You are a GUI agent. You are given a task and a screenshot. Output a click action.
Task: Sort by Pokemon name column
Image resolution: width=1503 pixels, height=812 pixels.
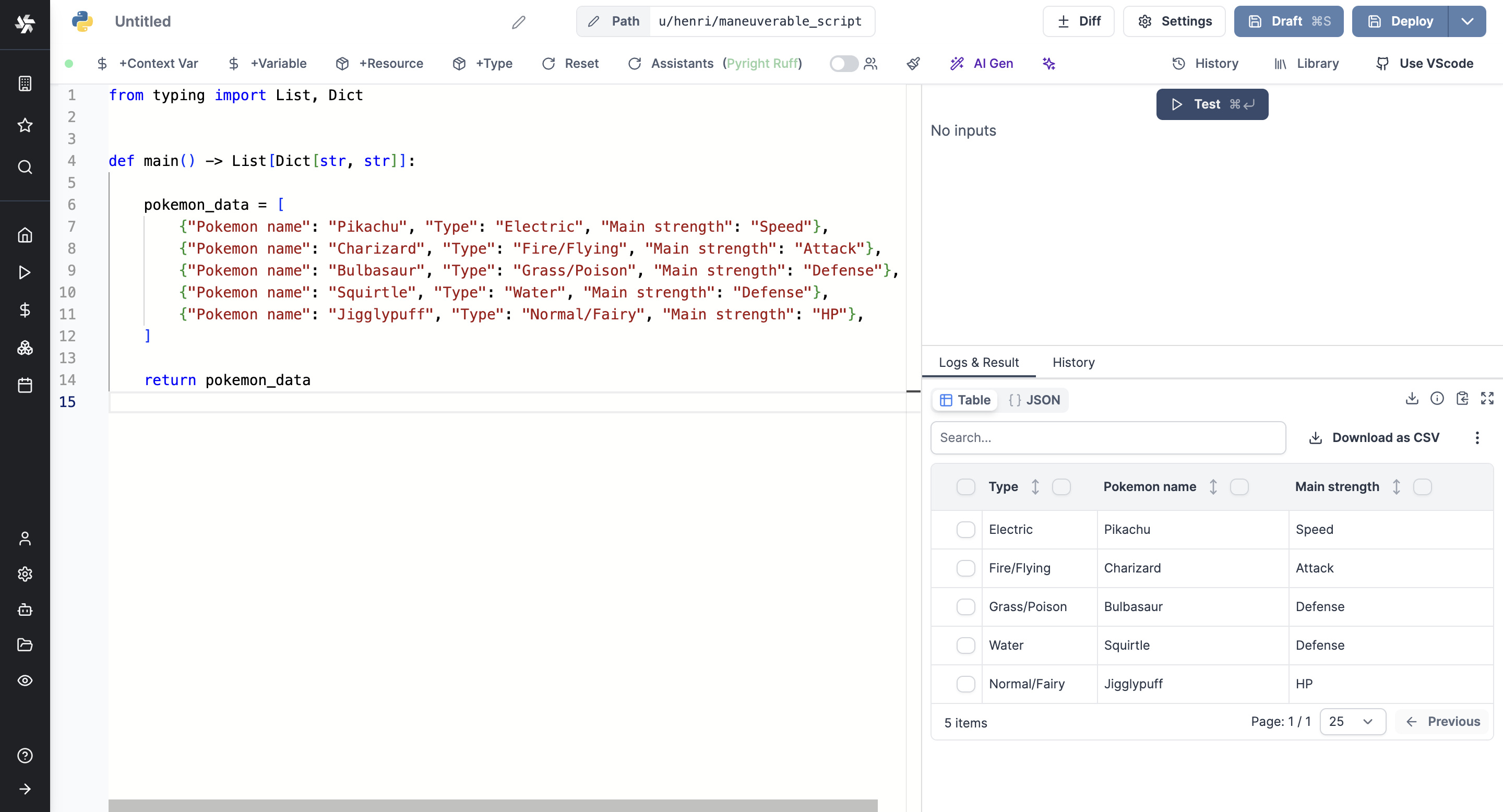pyautogui.click(x=1213, y=487)
